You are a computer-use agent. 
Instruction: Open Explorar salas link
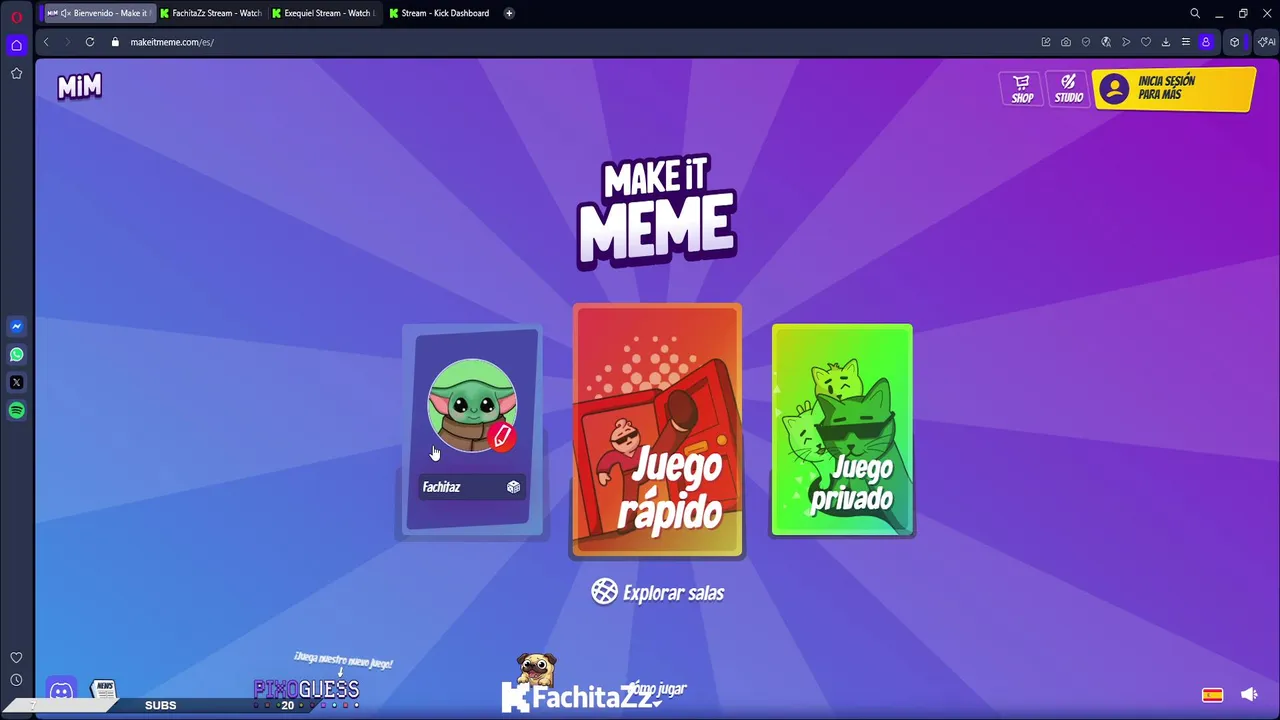[657, 592]
